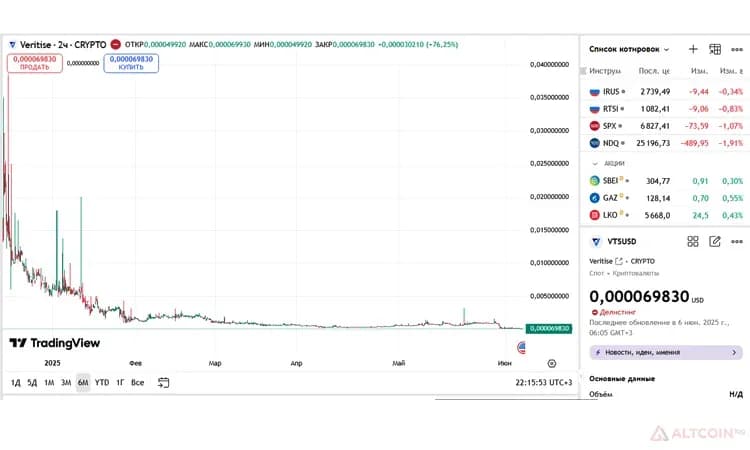Screen dimensions: 750x450
Task: Click the edit note icon next to VTSUSD
Action: [715, 241]
